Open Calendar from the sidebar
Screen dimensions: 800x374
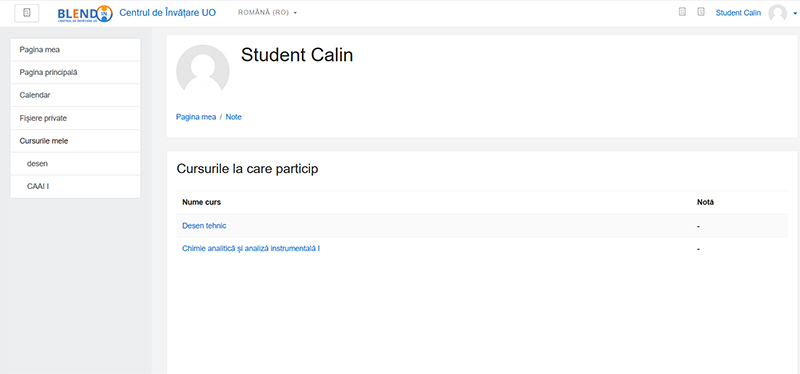coord(76,95)
